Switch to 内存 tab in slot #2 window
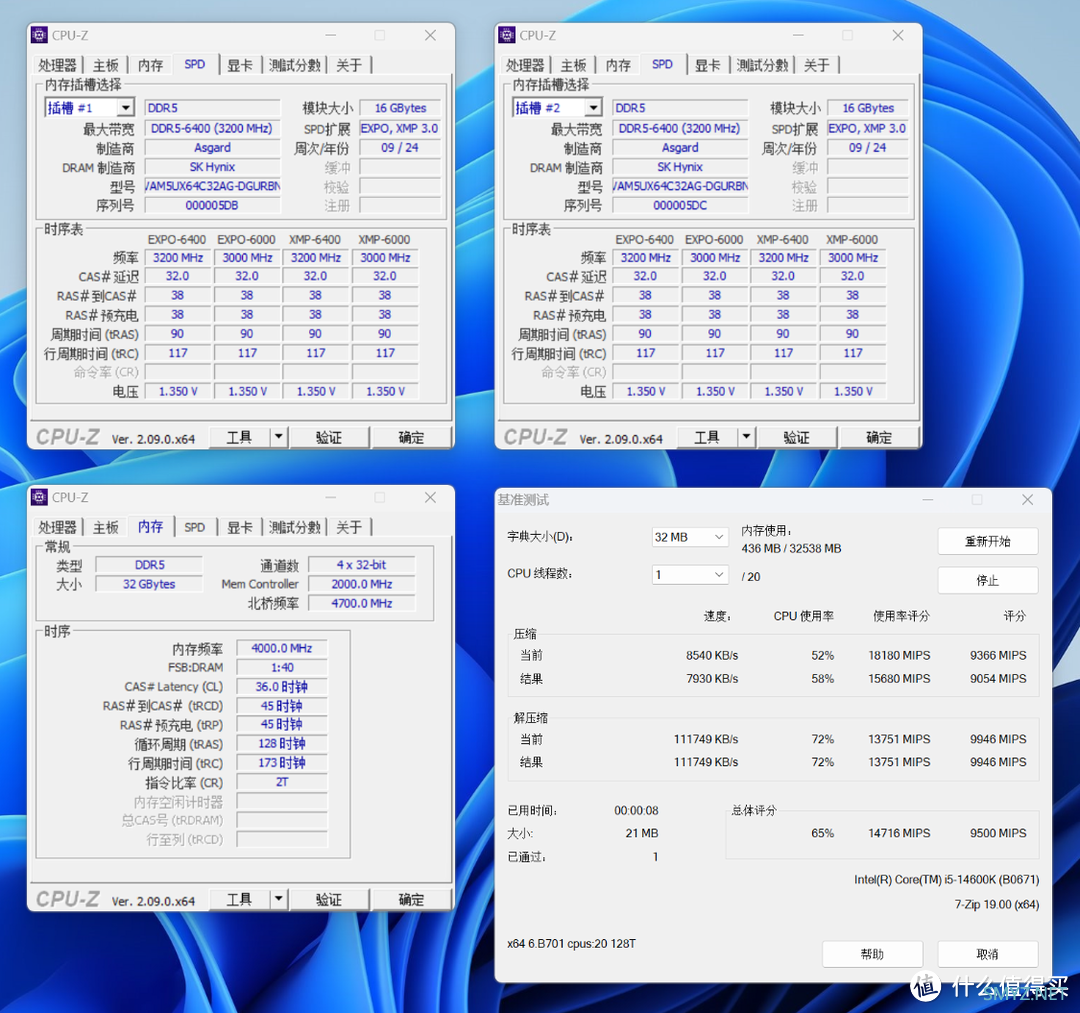 (618, 65)
